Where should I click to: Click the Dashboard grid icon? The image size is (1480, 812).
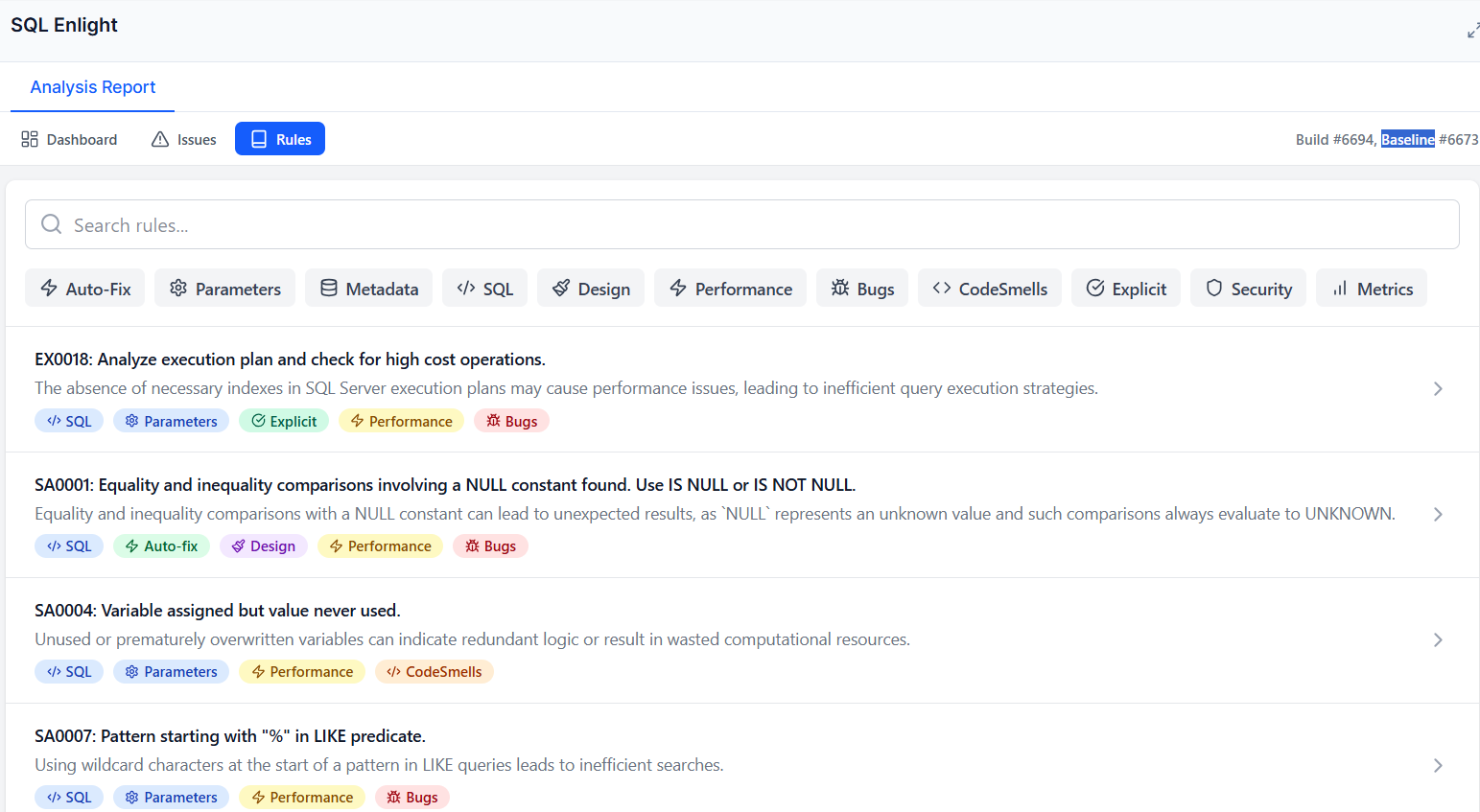pos(30,139)
